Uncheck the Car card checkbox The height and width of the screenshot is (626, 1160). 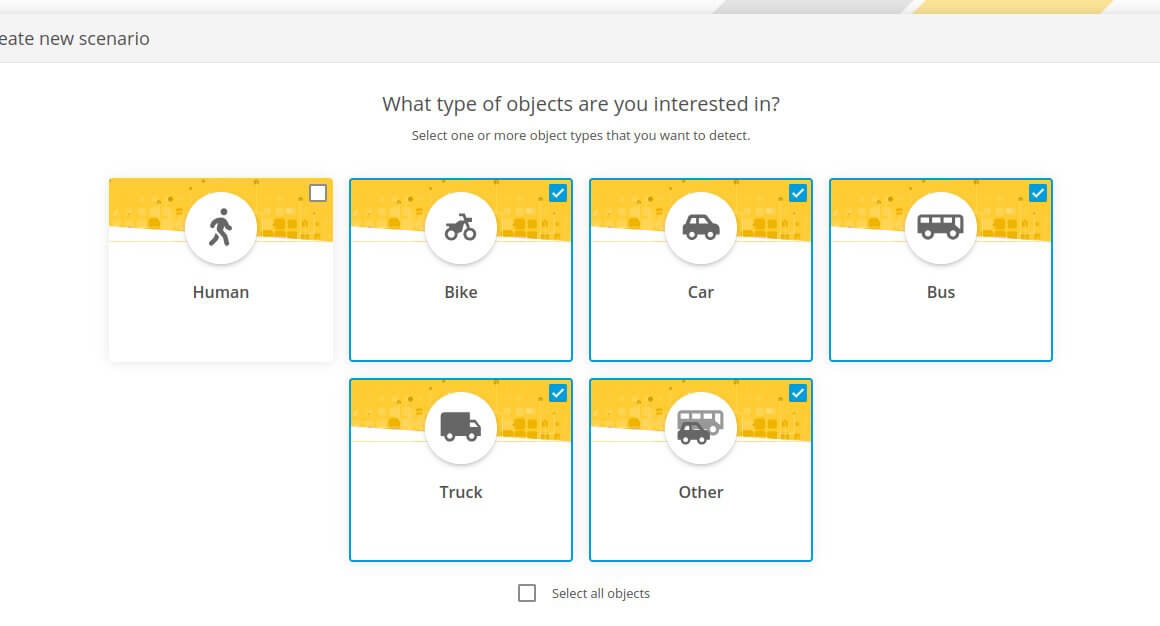(x=798, y=193)
